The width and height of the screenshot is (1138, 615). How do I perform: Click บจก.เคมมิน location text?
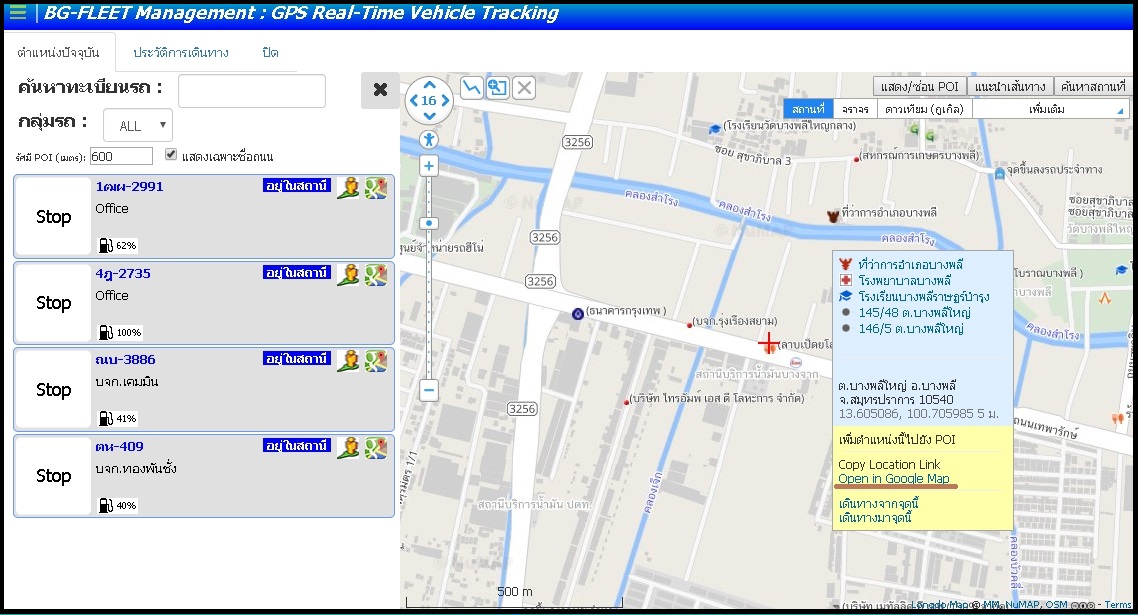[x=126, y=381]
